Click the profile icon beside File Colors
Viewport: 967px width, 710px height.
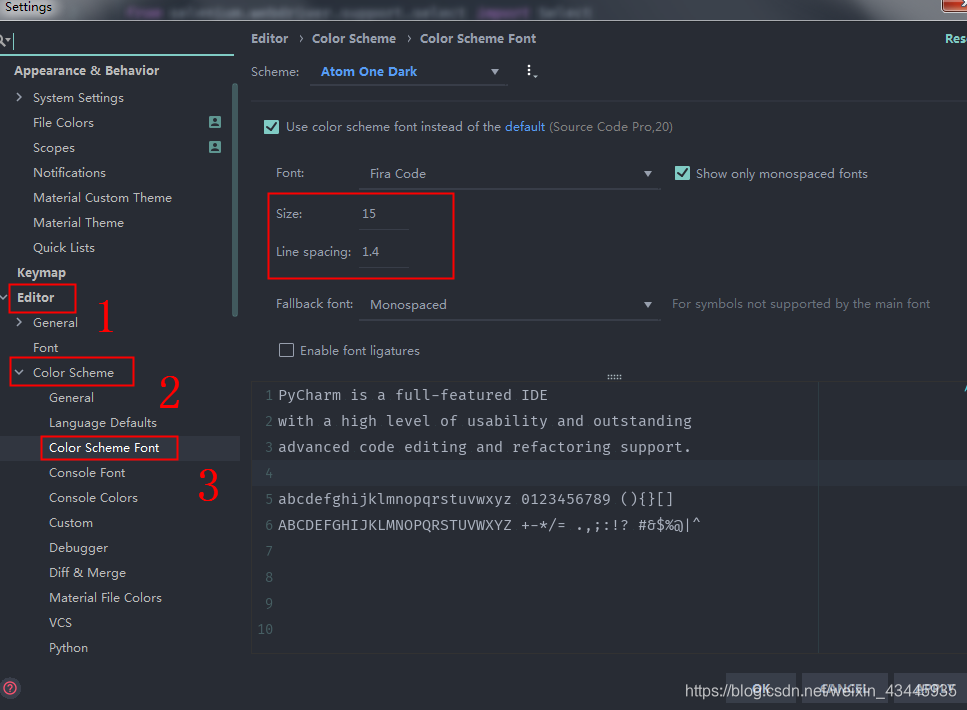click(x=215, y=122)
